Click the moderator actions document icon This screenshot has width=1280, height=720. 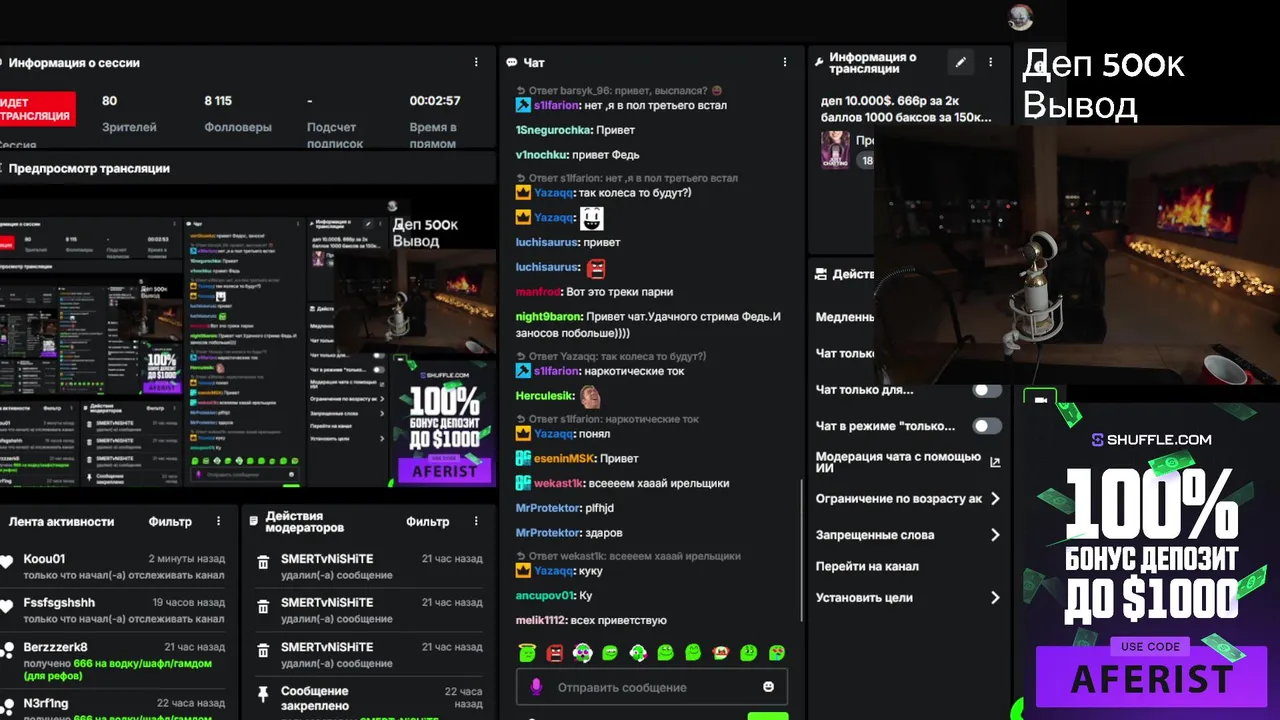click(253, 521)
